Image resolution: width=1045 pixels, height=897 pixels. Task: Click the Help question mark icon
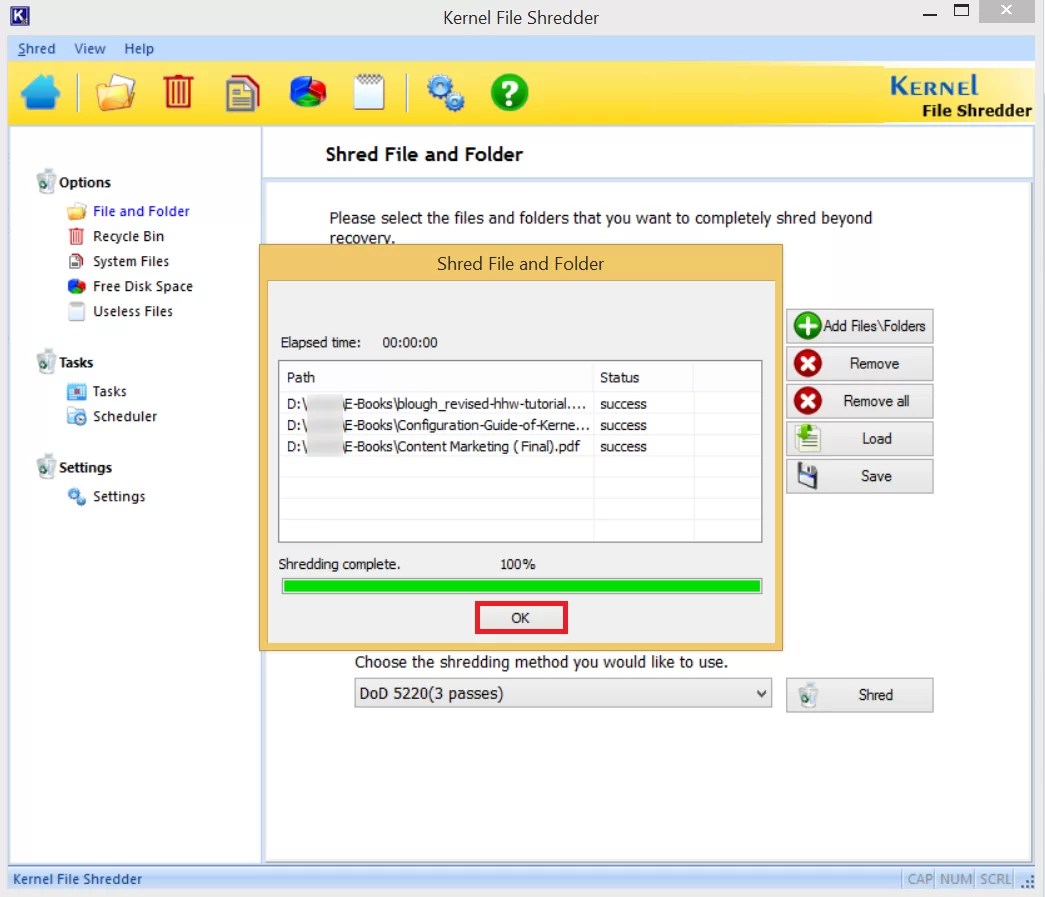509,92
